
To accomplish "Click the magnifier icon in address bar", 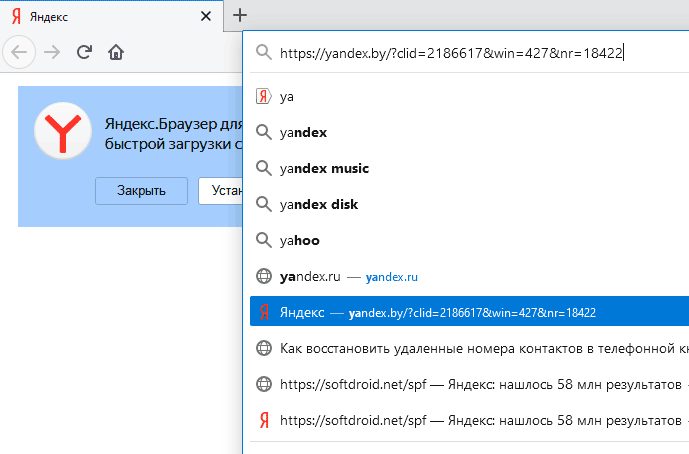I will (264, 52).
